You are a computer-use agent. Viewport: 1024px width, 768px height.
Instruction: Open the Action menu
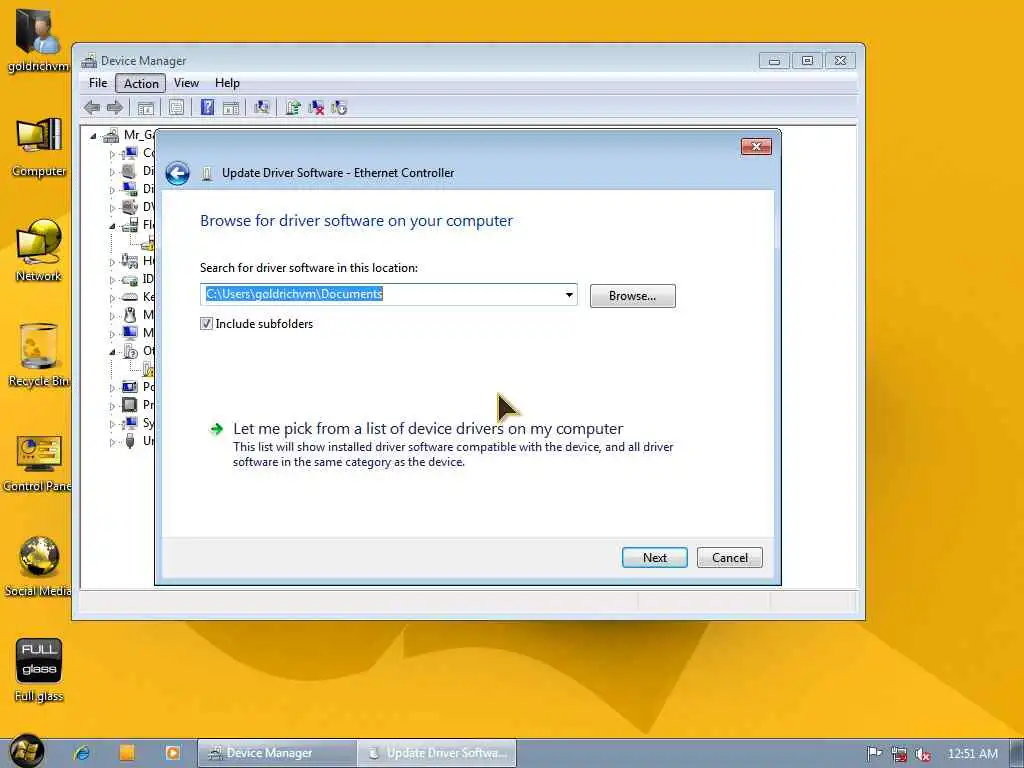[x=141, y=83]
